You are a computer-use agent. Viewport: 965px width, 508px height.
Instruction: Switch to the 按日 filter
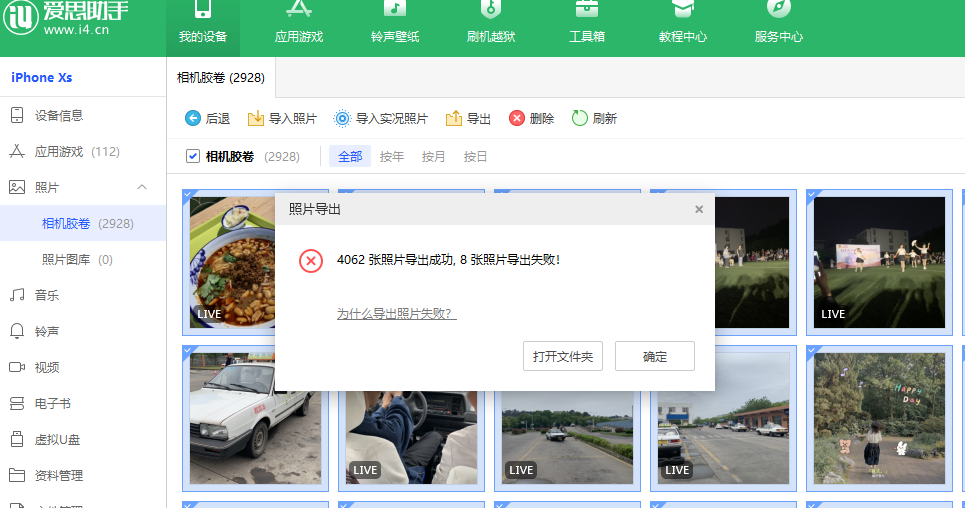tap(475, 156)
